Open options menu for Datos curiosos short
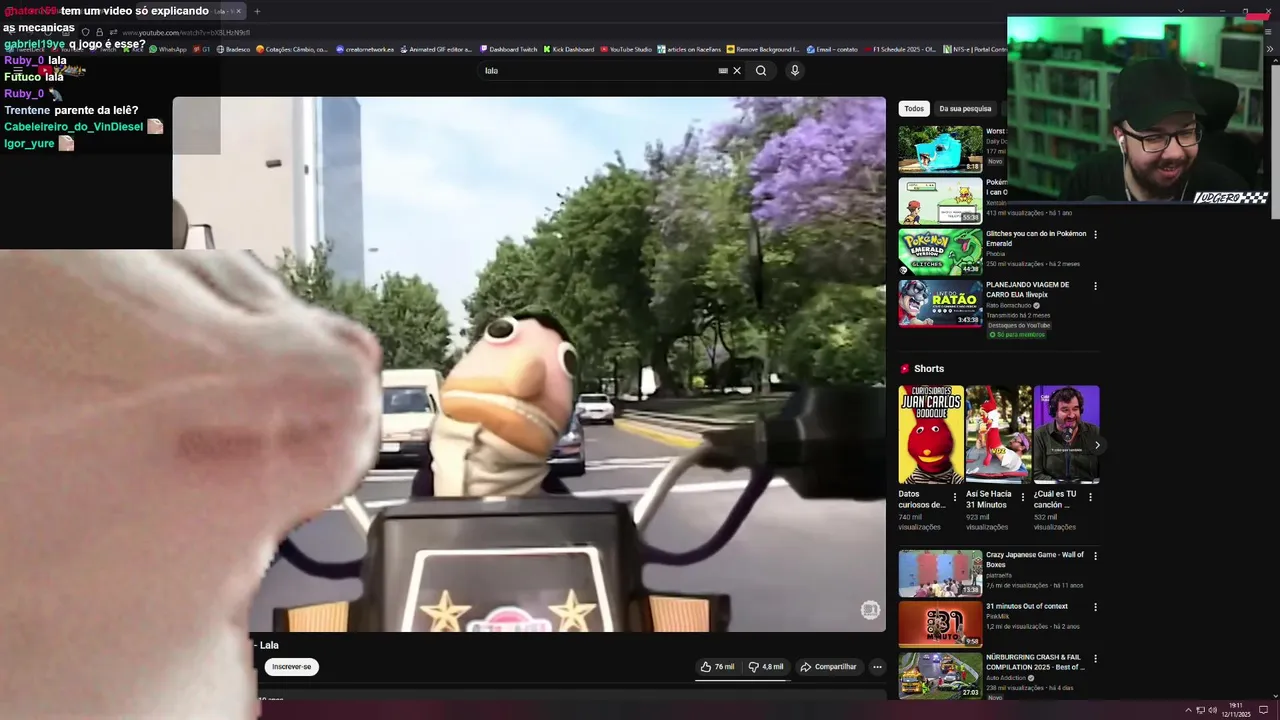Viewport: 1280px width, 720px height. point(954,497)
